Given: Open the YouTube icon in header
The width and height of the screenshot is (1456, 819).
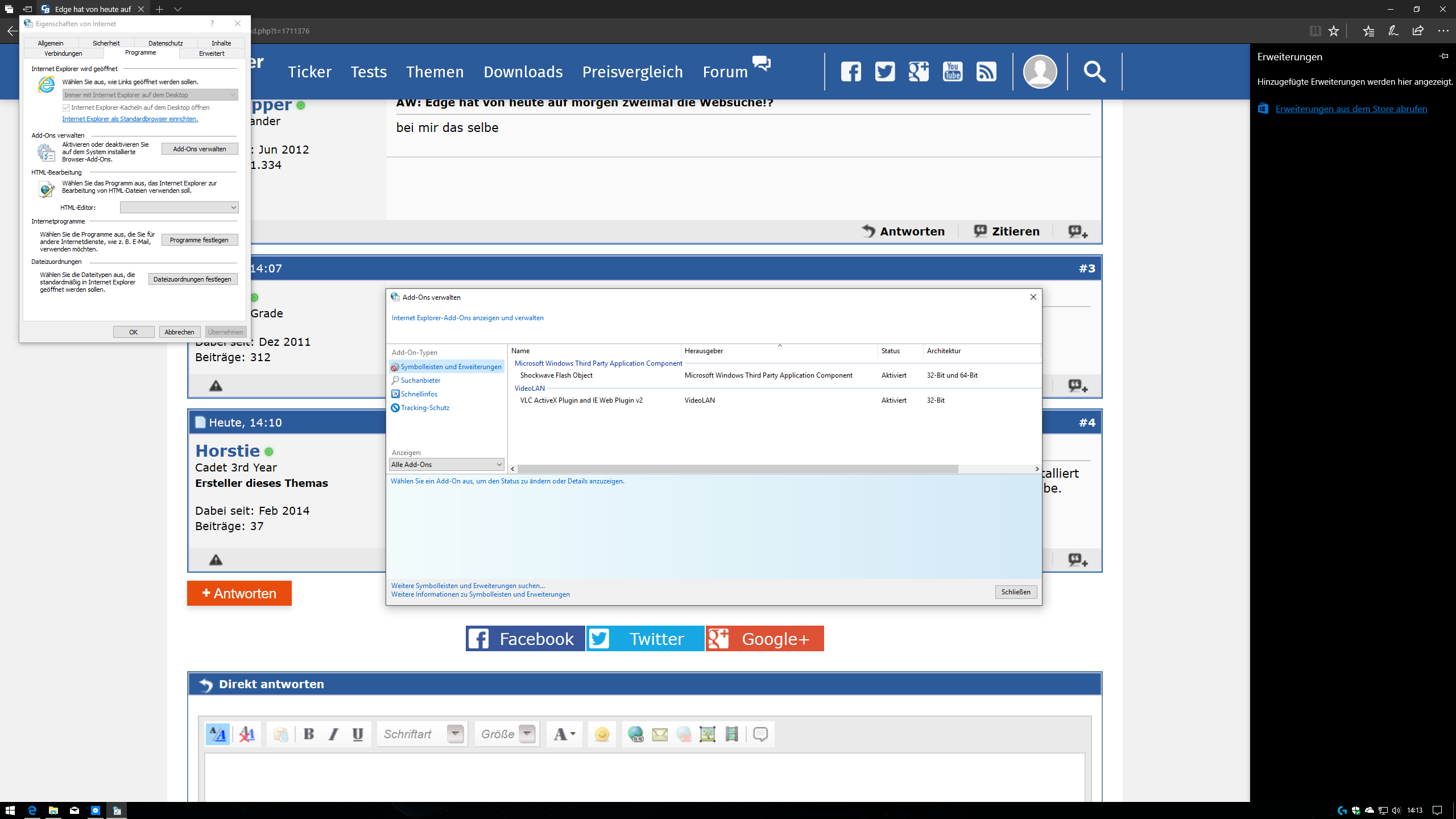Looking at the screenshot, I should 953,72.
